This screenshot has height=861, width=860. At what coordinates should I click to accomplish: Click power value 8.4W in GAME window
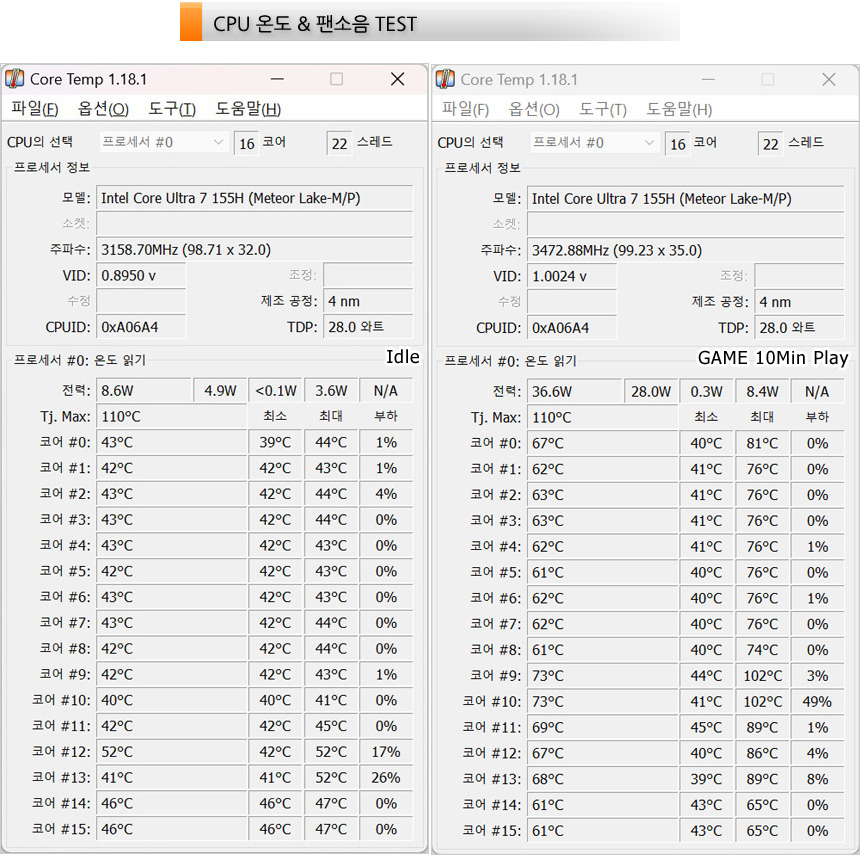click(762, 392)
